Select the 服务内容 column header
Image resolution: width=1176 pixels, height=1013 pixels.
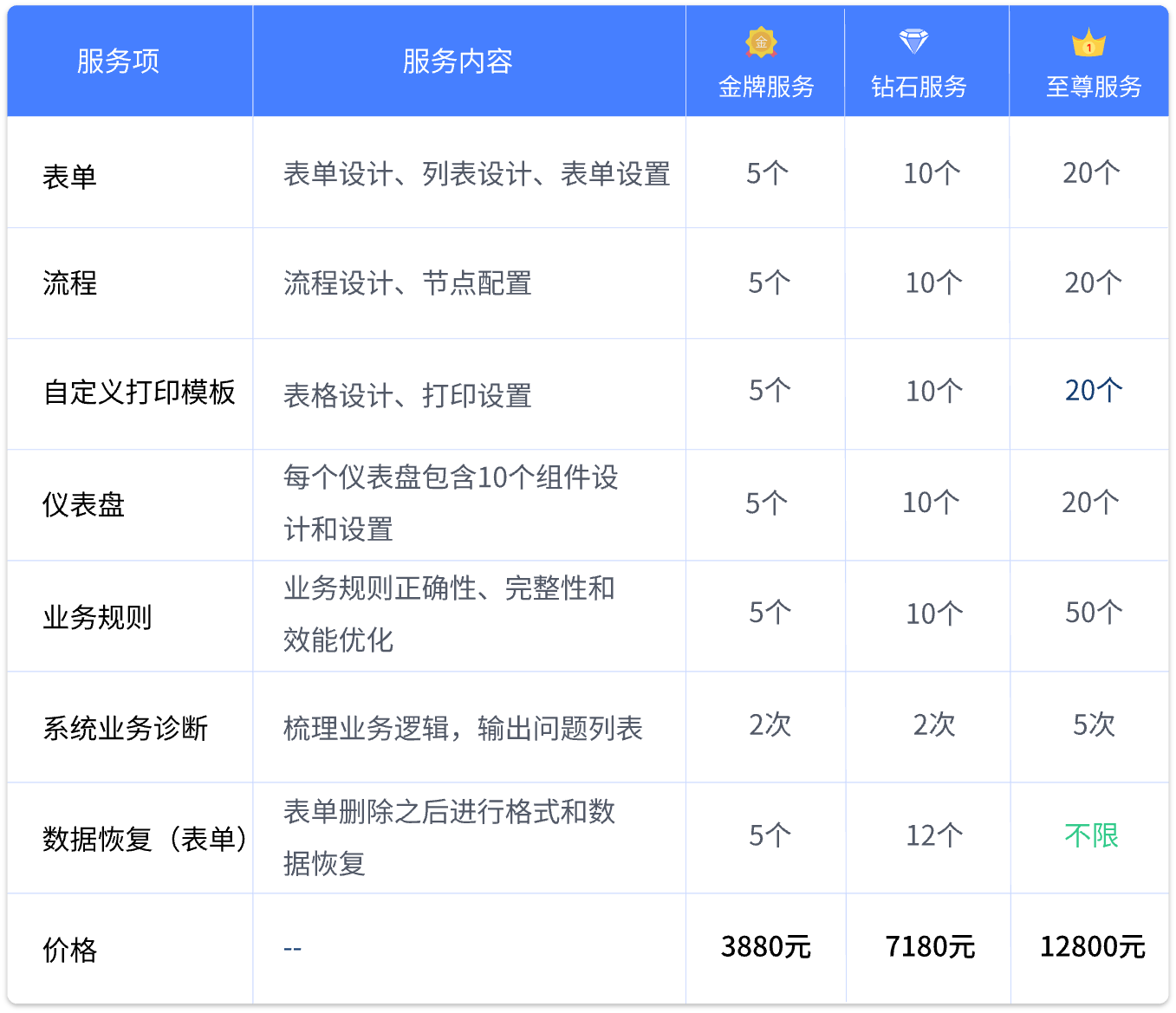[458, 62]
